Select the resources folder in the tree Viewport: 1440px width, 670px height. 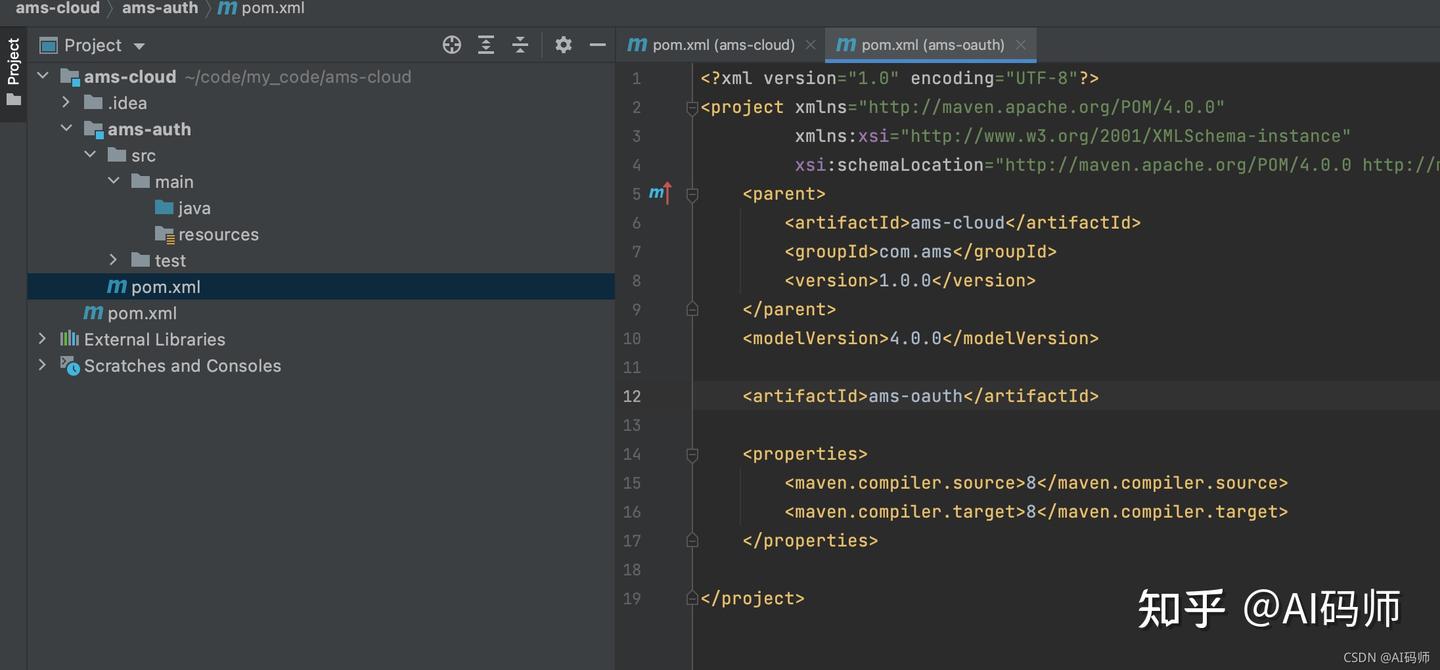point(217,235)
